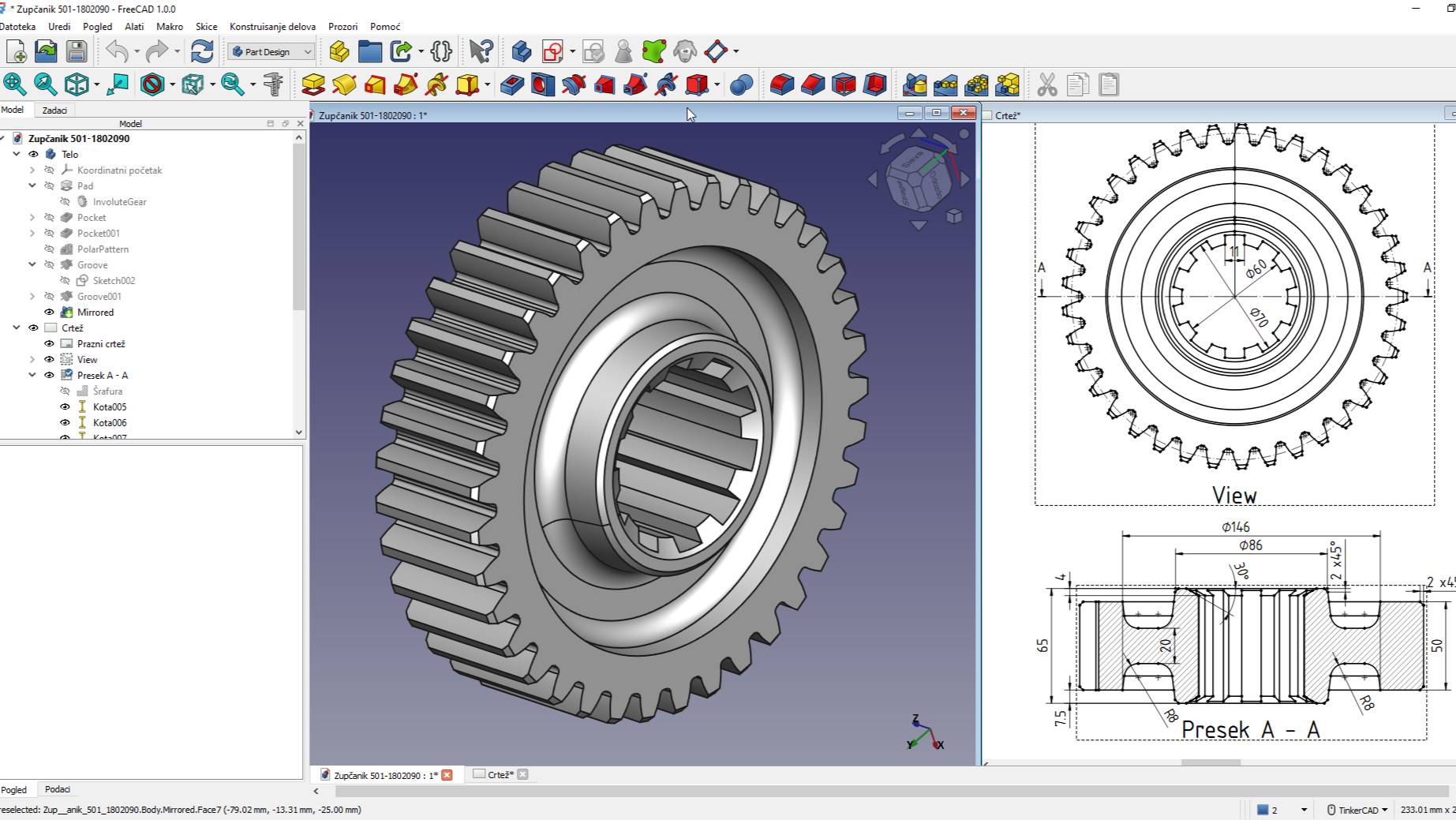Click the scissors Cut icon
Image resolution: width=1456 pixels, height=820 pixels.
(1047, 84)
